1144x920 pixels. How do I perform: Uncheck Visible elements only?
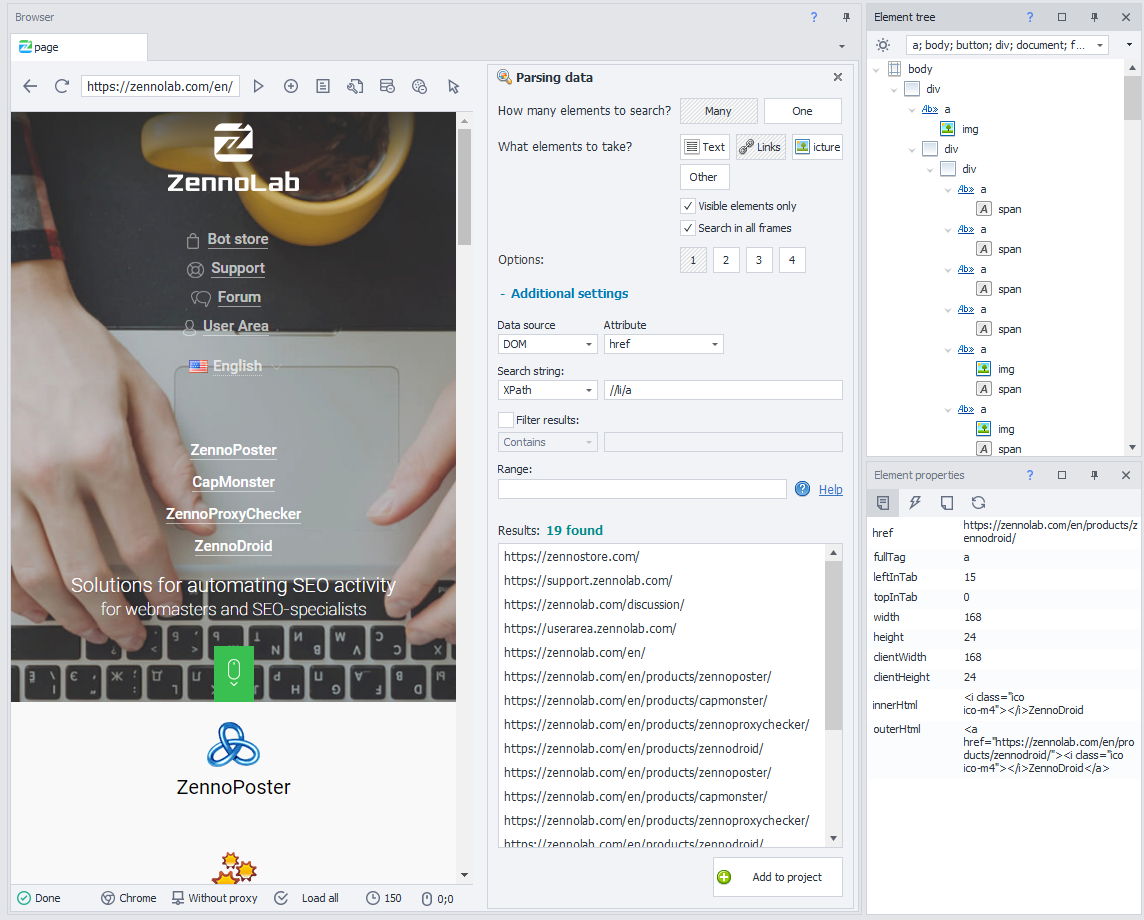coord(688,206)
